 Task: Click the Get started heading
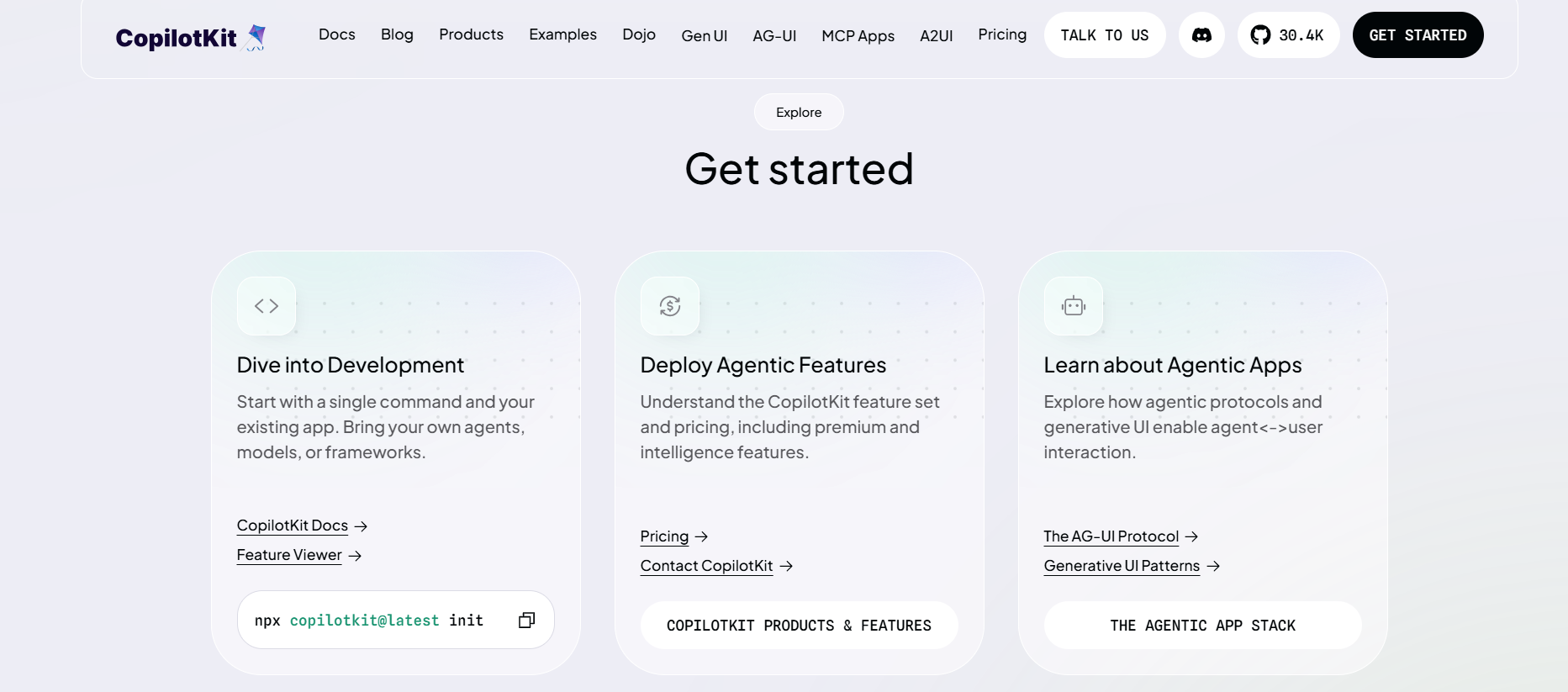799,169
